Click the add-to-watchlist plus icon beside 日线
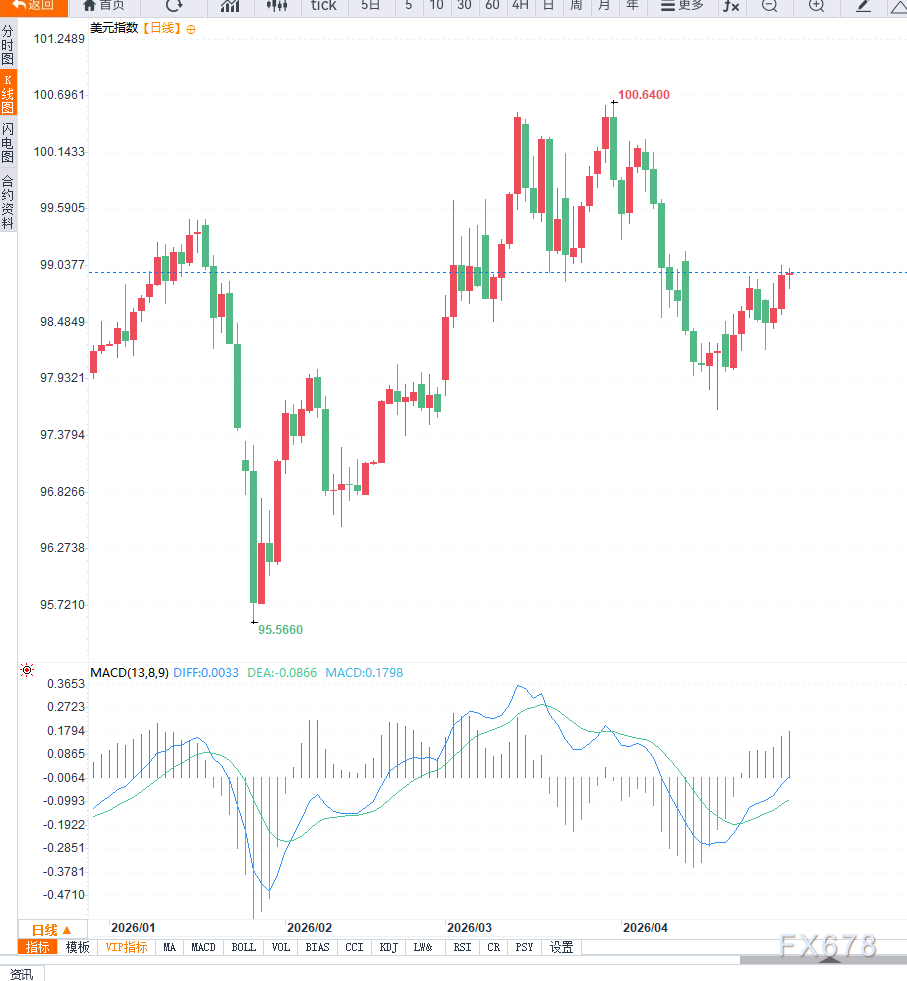Screen dimensions: 907x981 pyautogui.click(x=191, y=29)
